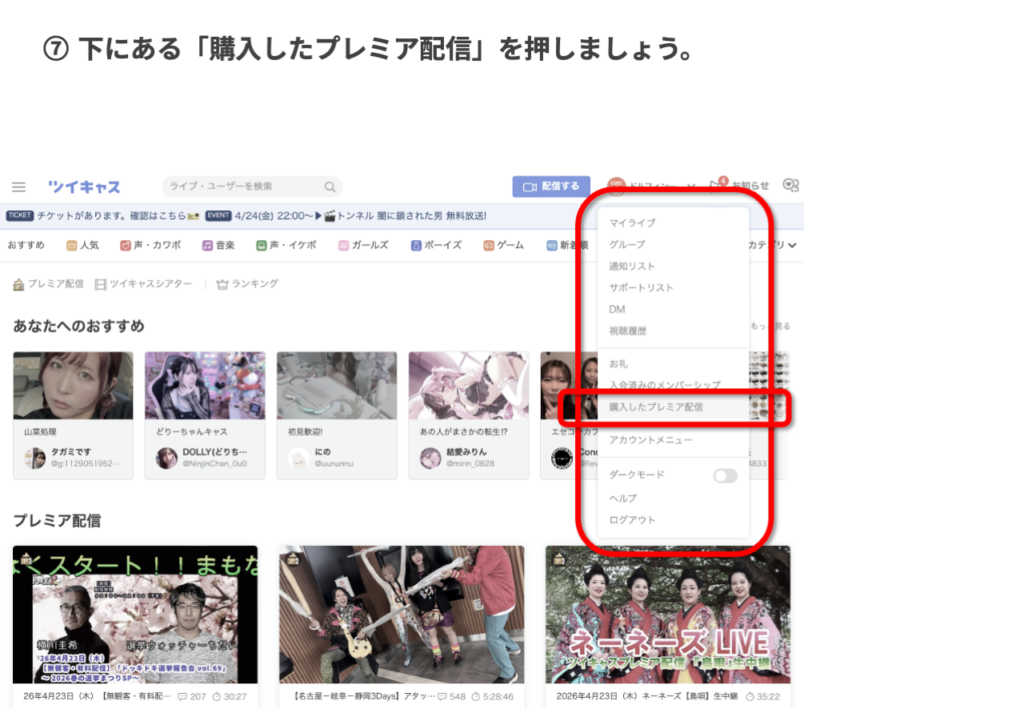
Task: Open お知らせ notifications bell icon
Action: coord(717,186)
